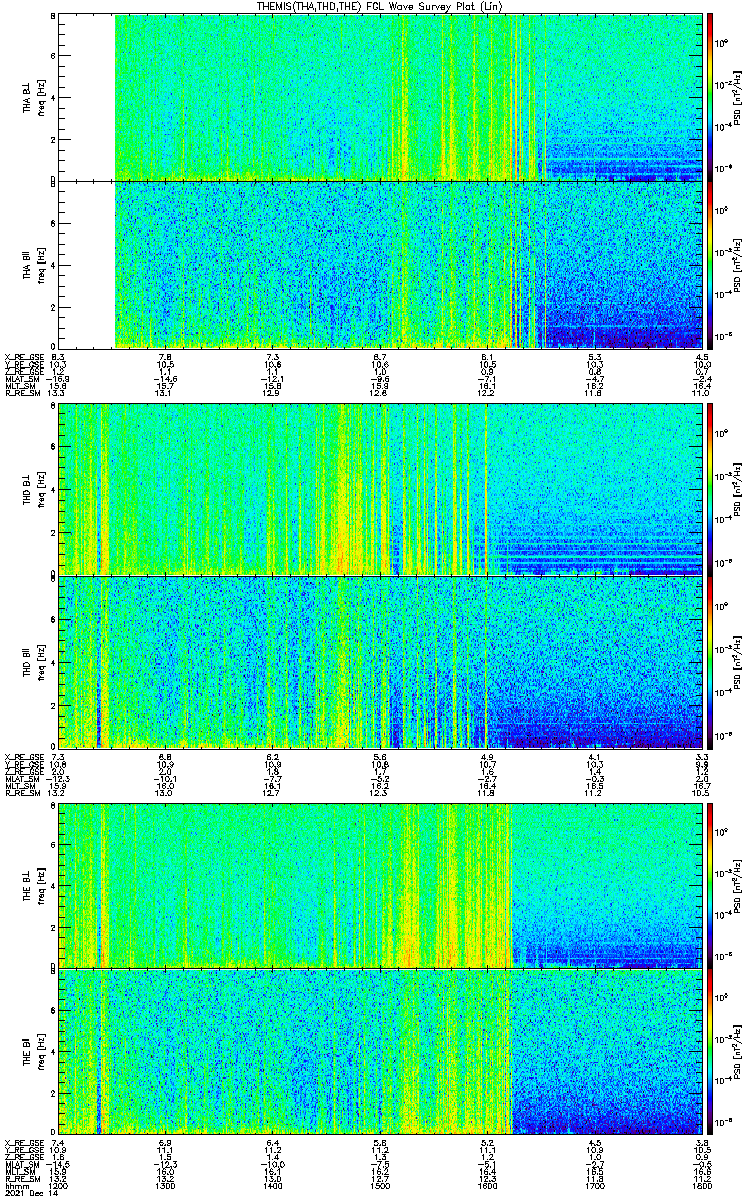750x1200 pixels.
Task: Click the 1200 time tick label
Action: [59, 1184]
